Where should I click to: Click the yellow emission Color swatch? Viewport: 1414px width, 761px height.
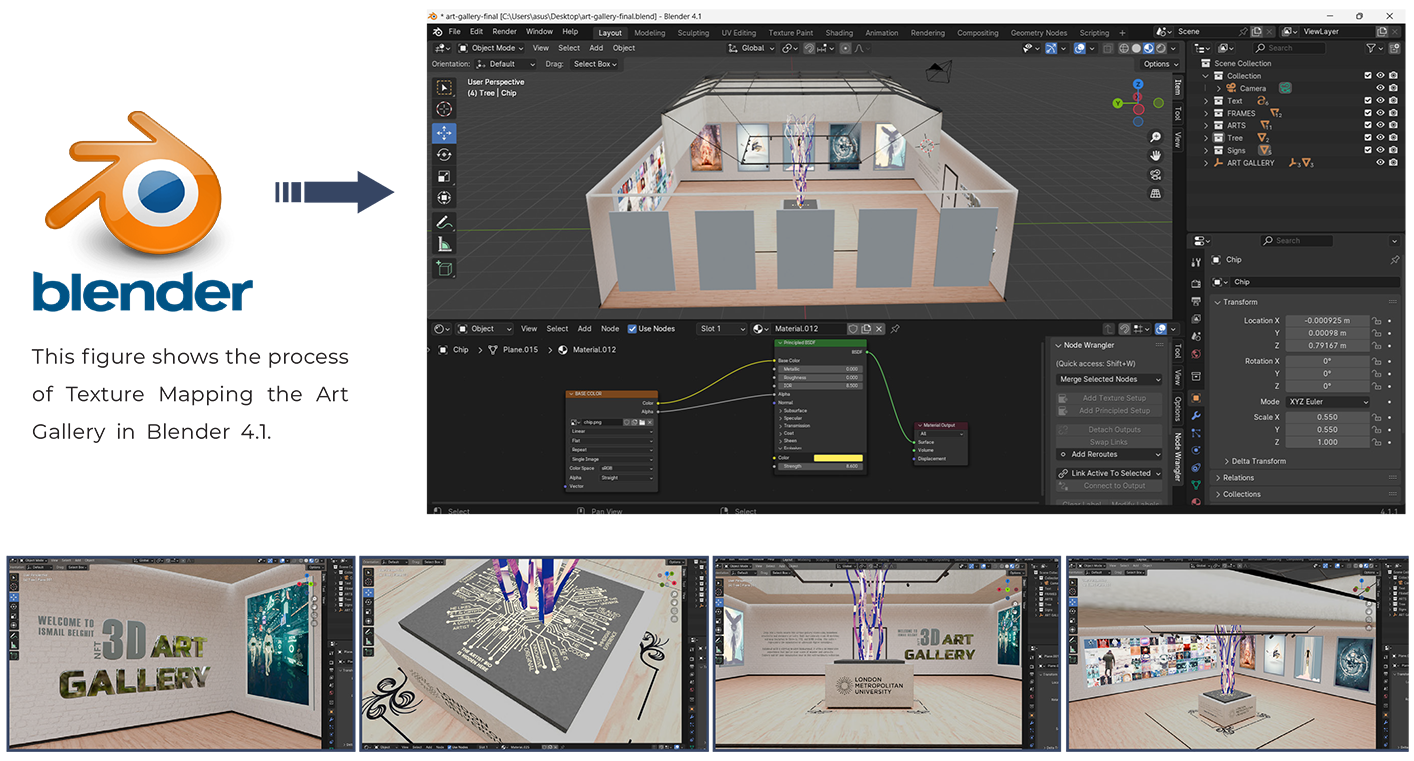click(x=838, y=458)
